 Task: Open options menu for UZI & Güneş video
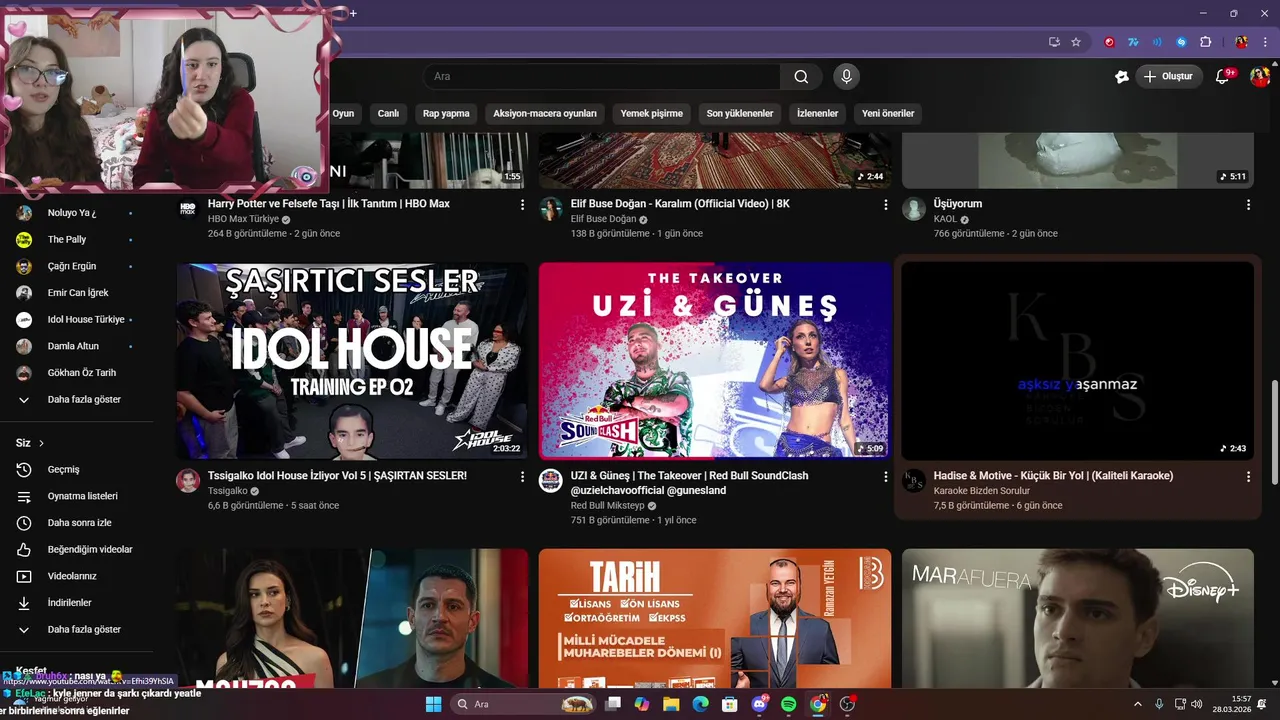point(885,477)
